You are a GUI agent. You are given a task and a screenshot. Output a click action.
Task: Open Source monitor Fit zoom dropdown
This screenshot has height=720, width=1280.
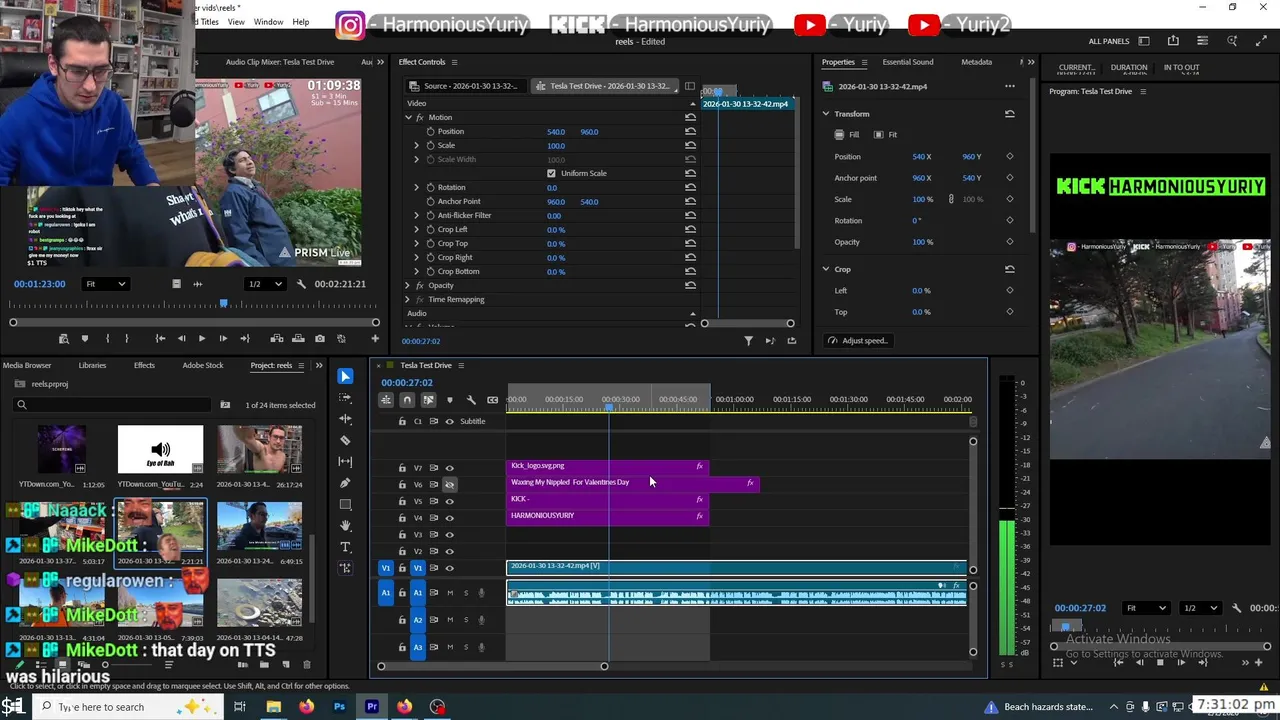[105, 284]
